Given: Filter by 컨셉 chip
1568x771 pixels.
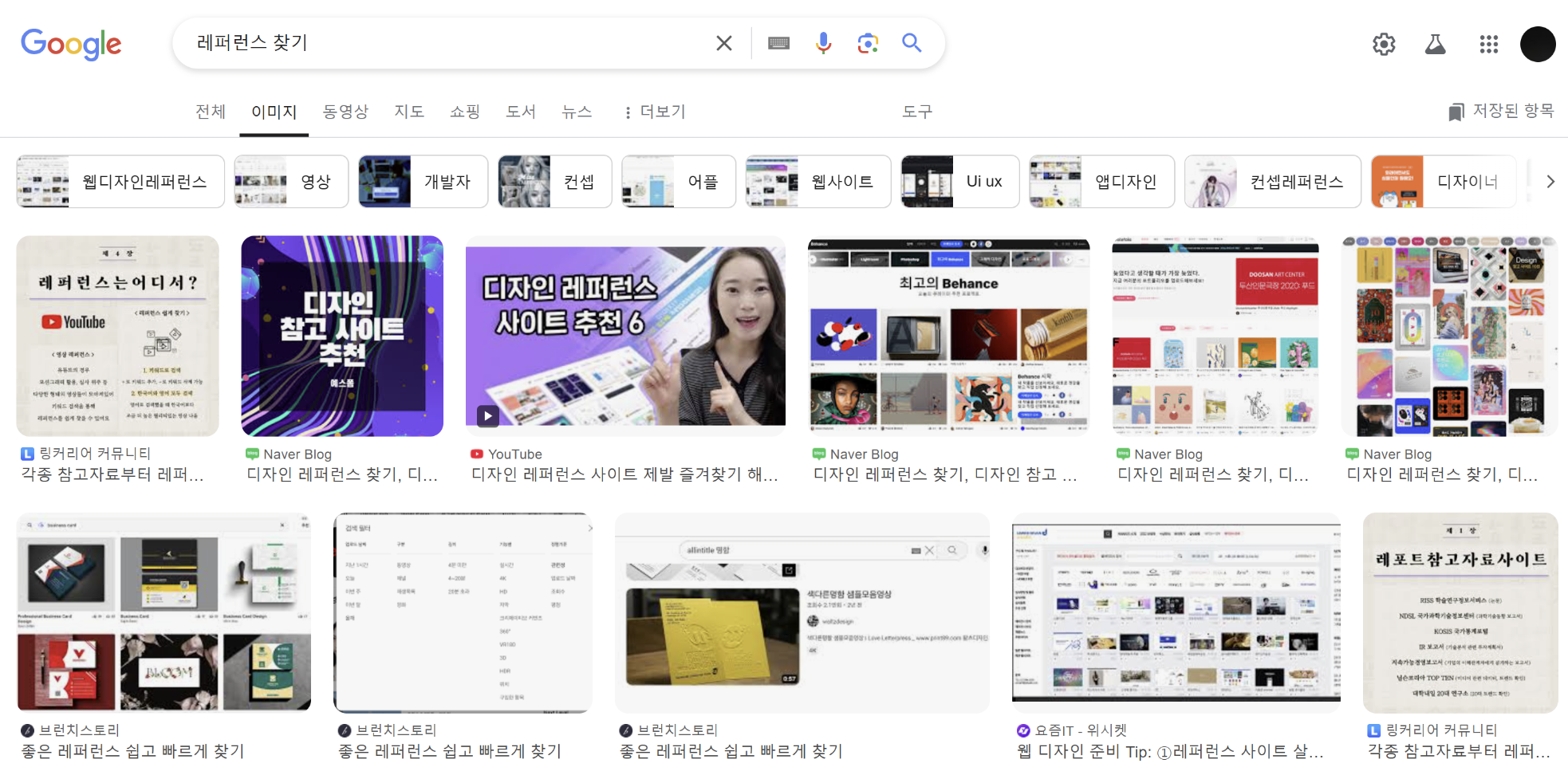Looking at the screenshot, I should pos(555,182).
